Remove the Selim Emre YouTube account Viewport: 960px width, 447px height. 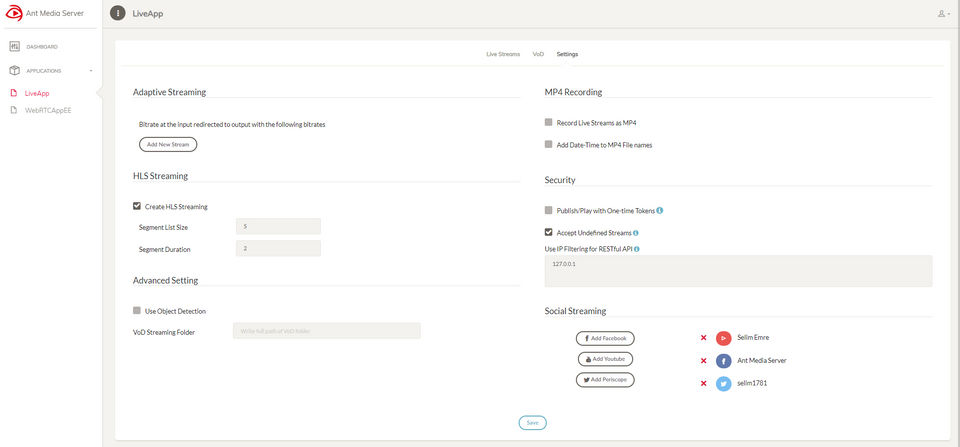tap(704, 338)
